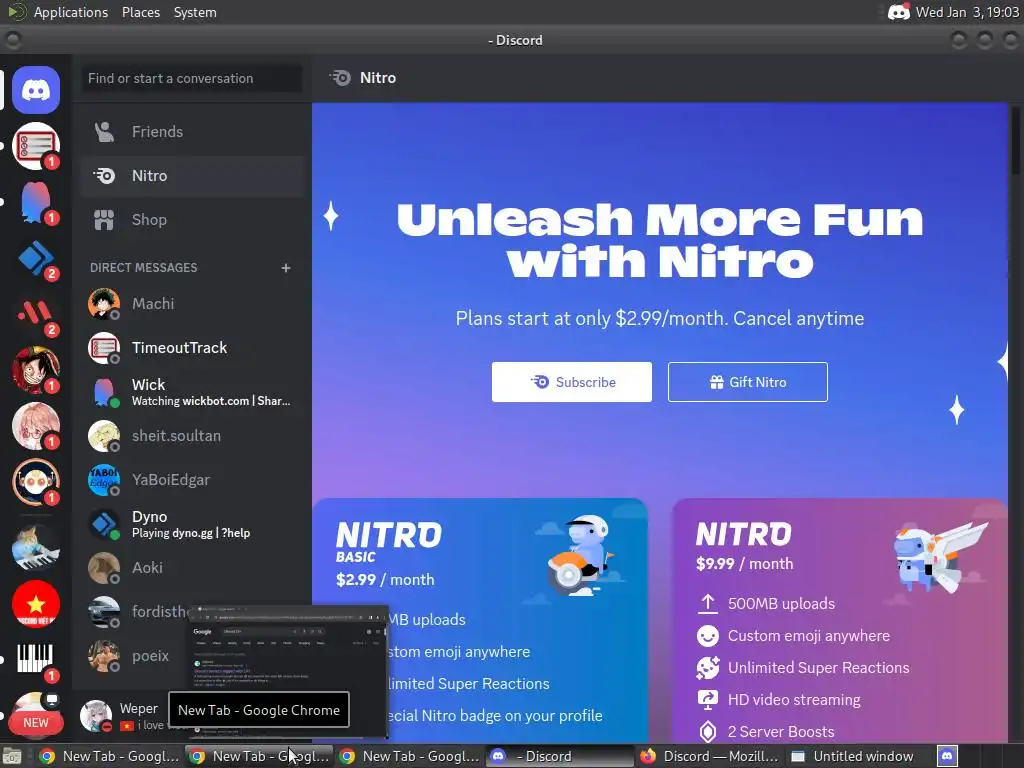Click sheit.soultan's avatar in direct messages
The image size is (1024, 768).
pyautogui.click(x=104, y=436)
